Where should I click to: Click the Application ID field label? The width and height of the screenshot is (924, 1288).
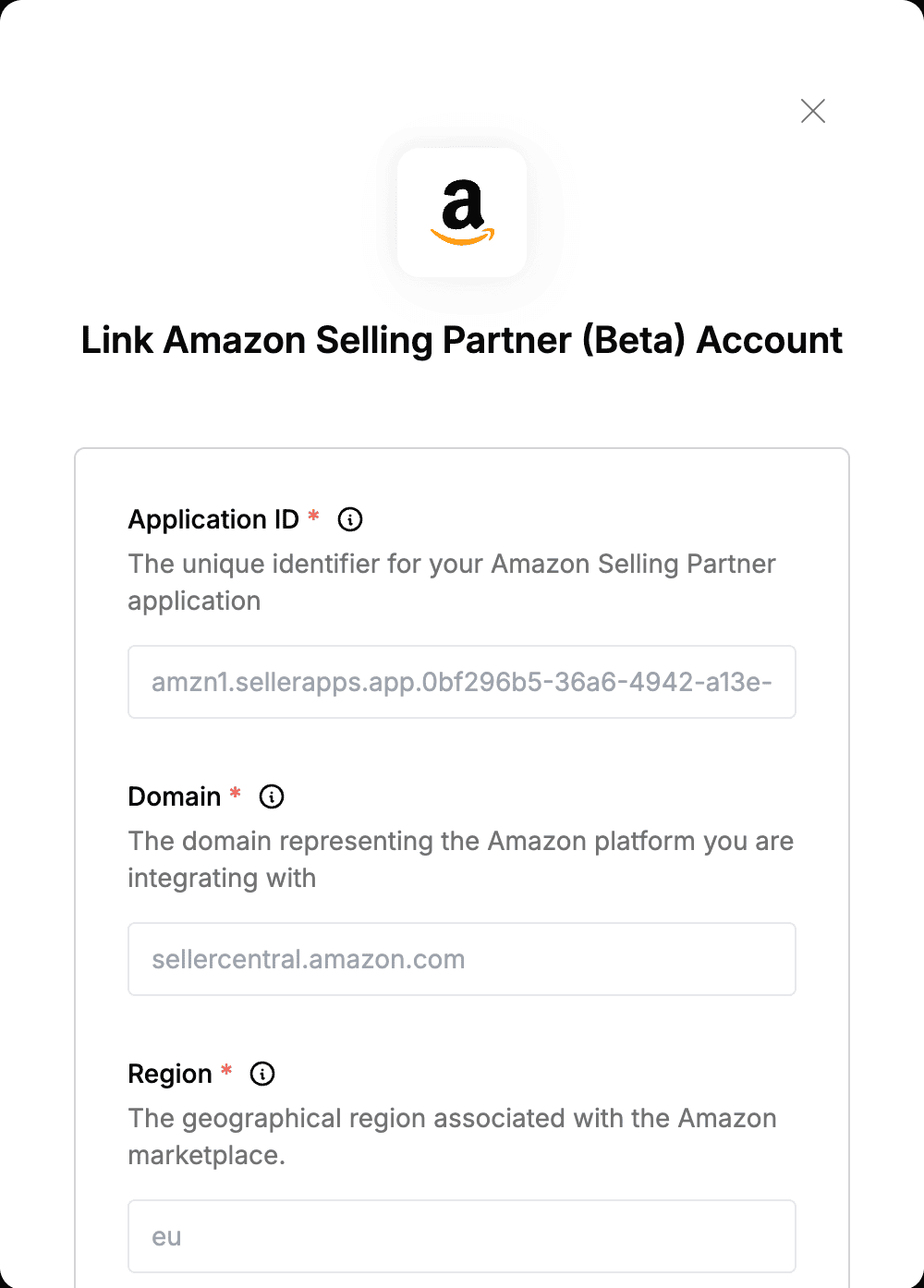[x=213, y=519]
